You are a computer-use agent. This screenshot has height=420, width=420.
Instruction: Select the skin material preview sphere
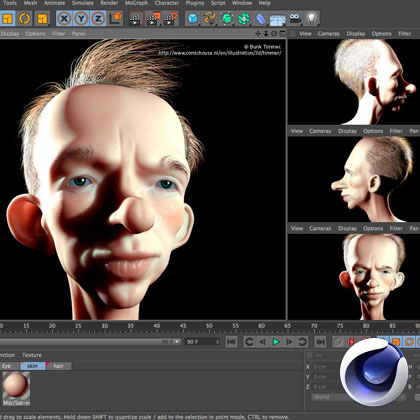16,385
